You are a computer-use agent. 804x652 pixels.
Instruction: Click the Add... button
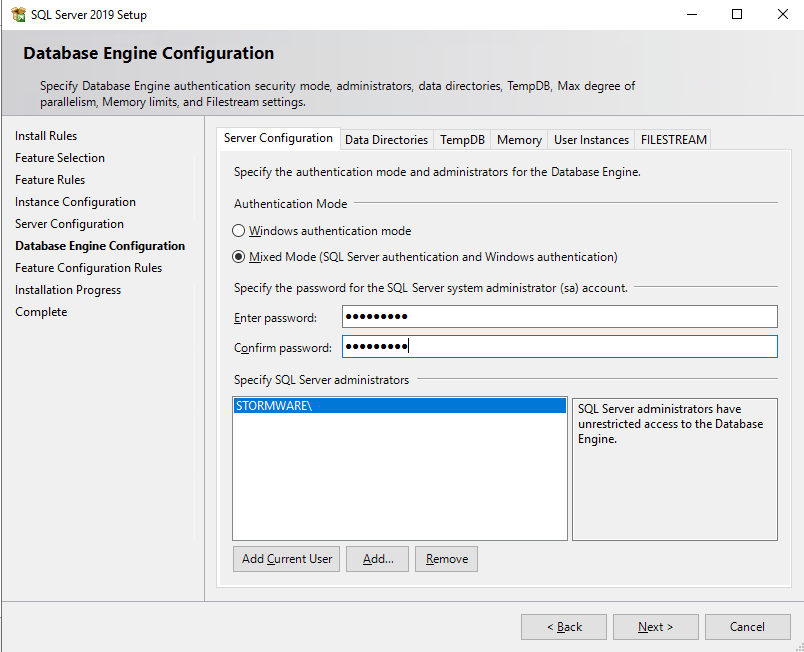377,559
